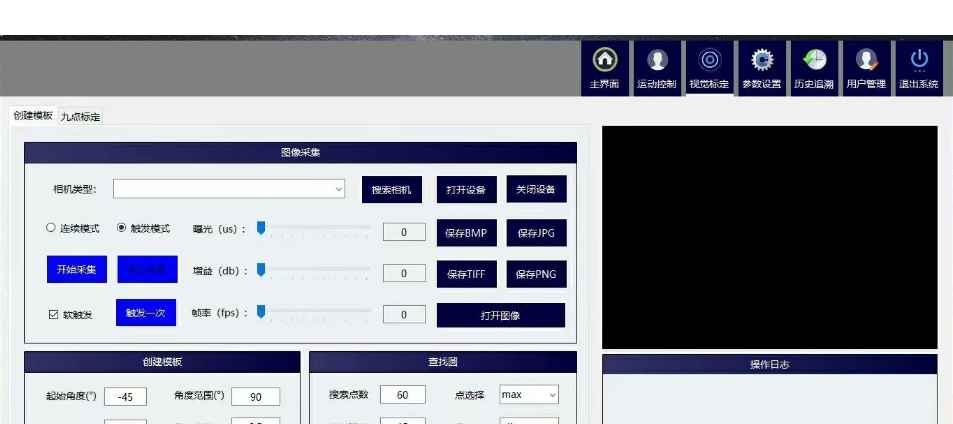Screen dimensions: 953x424
Task: Click the 关闭设备 button
Action: point(536,189)
